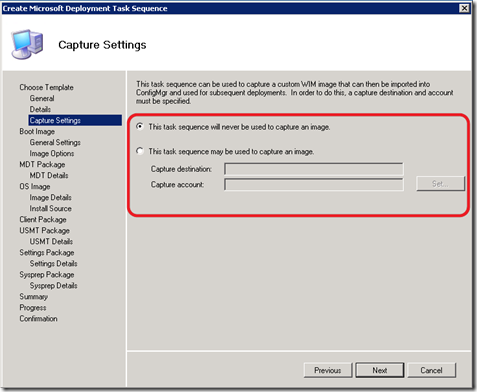This screenshot has height=392, width=477.
Task: Open the Image Details step
Action: click(50, 197)
